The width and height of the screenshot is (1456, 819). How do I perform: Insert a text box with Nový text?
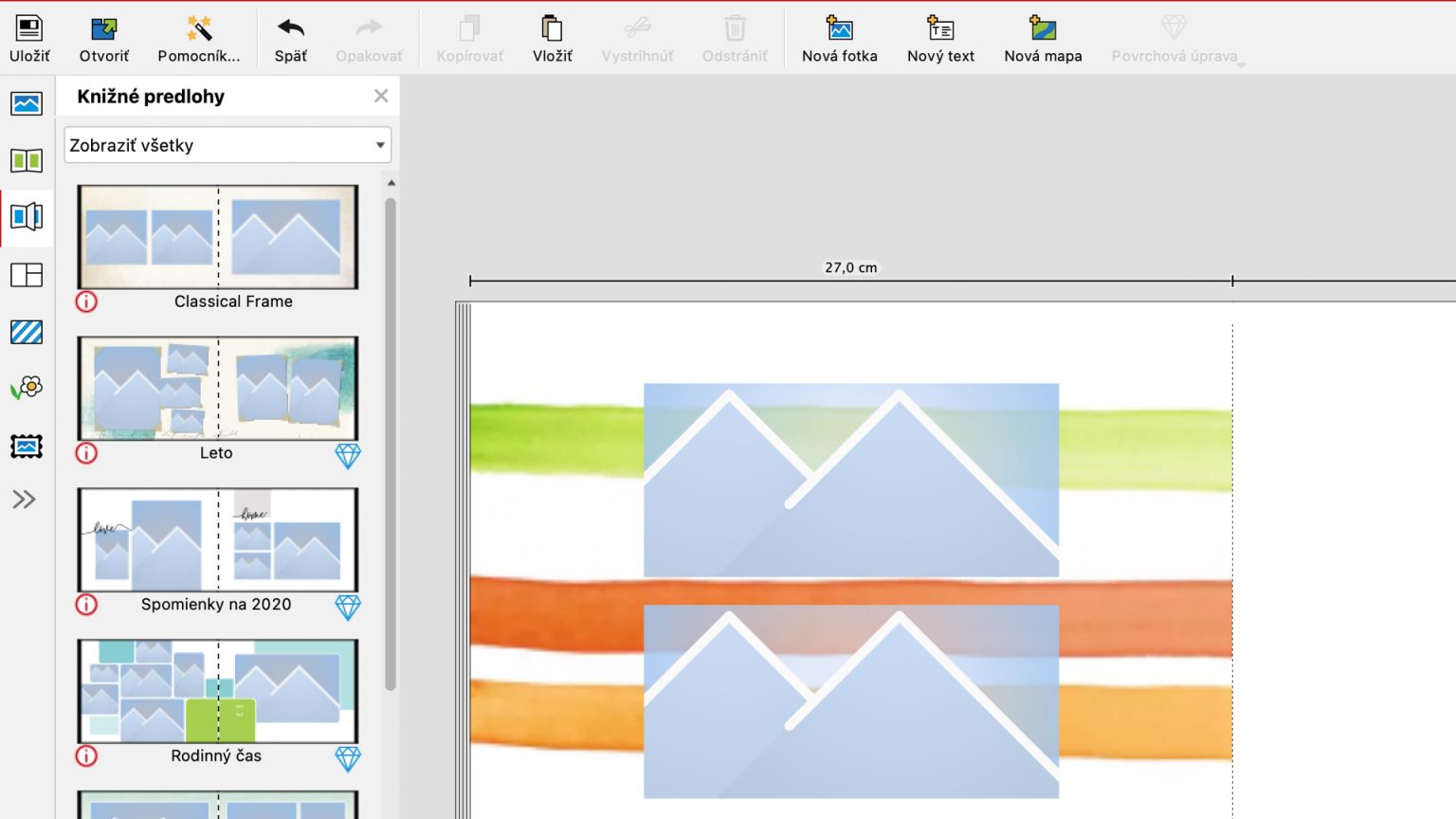(940, 40)
